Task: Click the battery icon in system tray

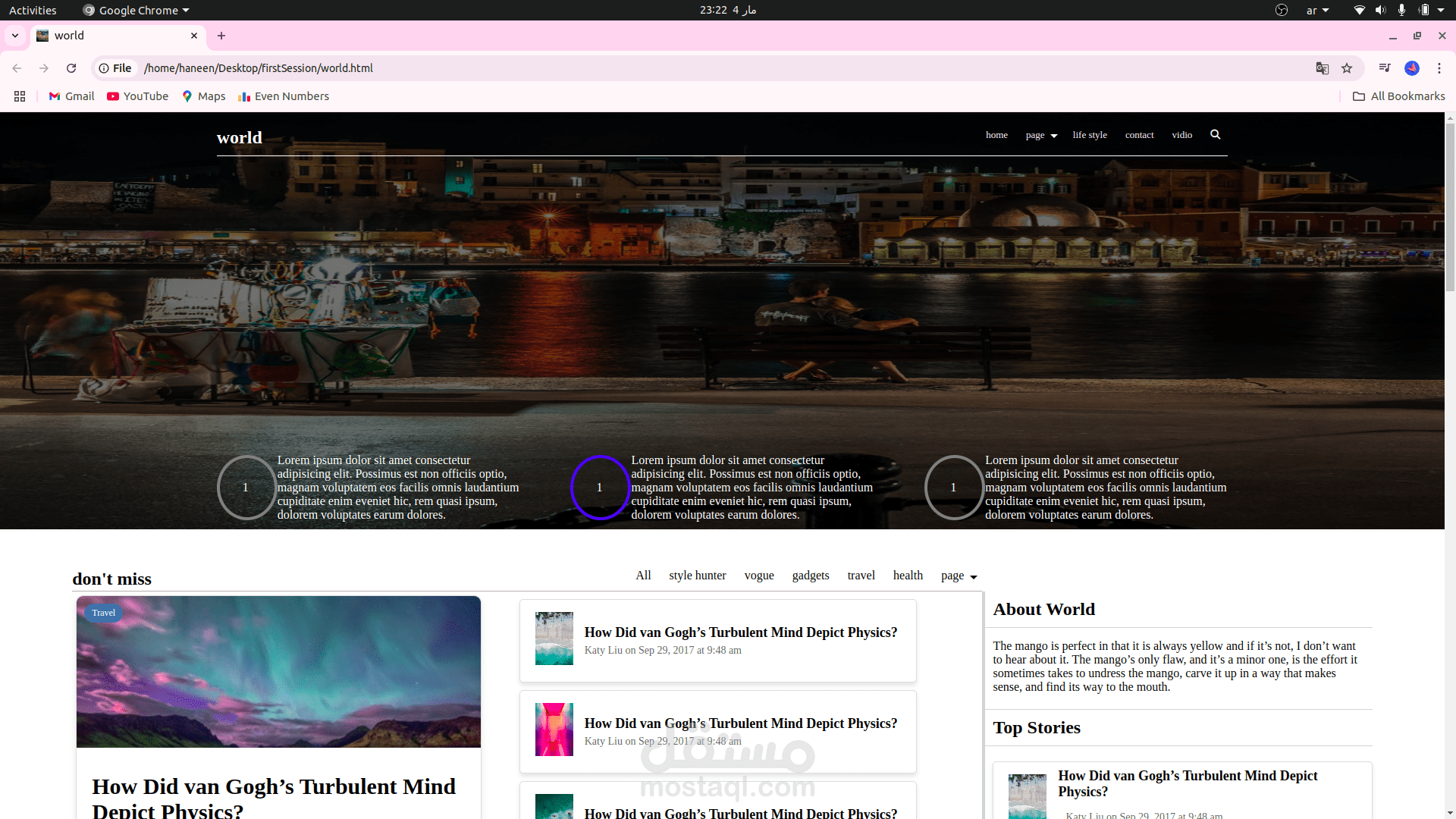Action: (1424, 10)
